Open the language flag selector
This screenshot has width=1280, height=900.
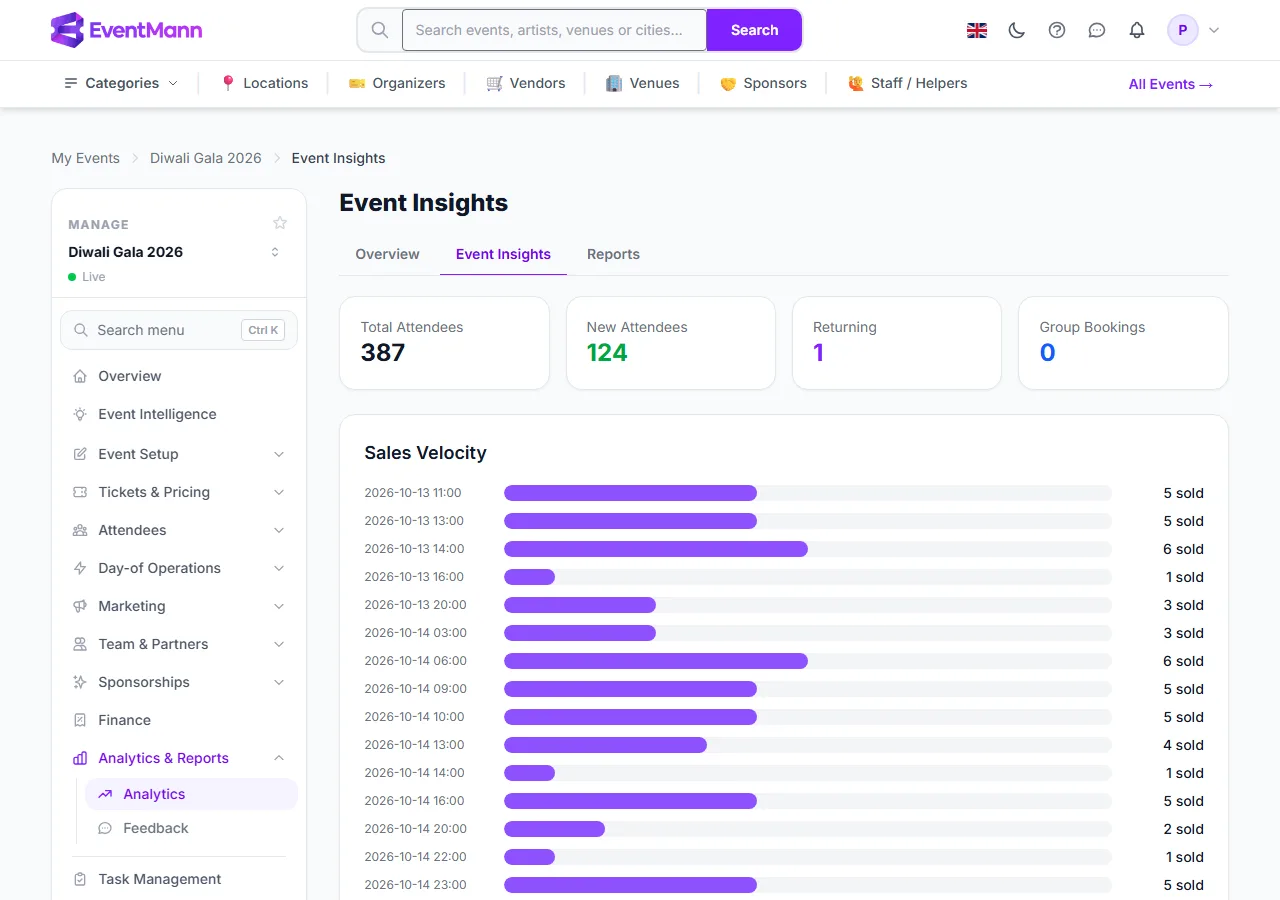977,30
